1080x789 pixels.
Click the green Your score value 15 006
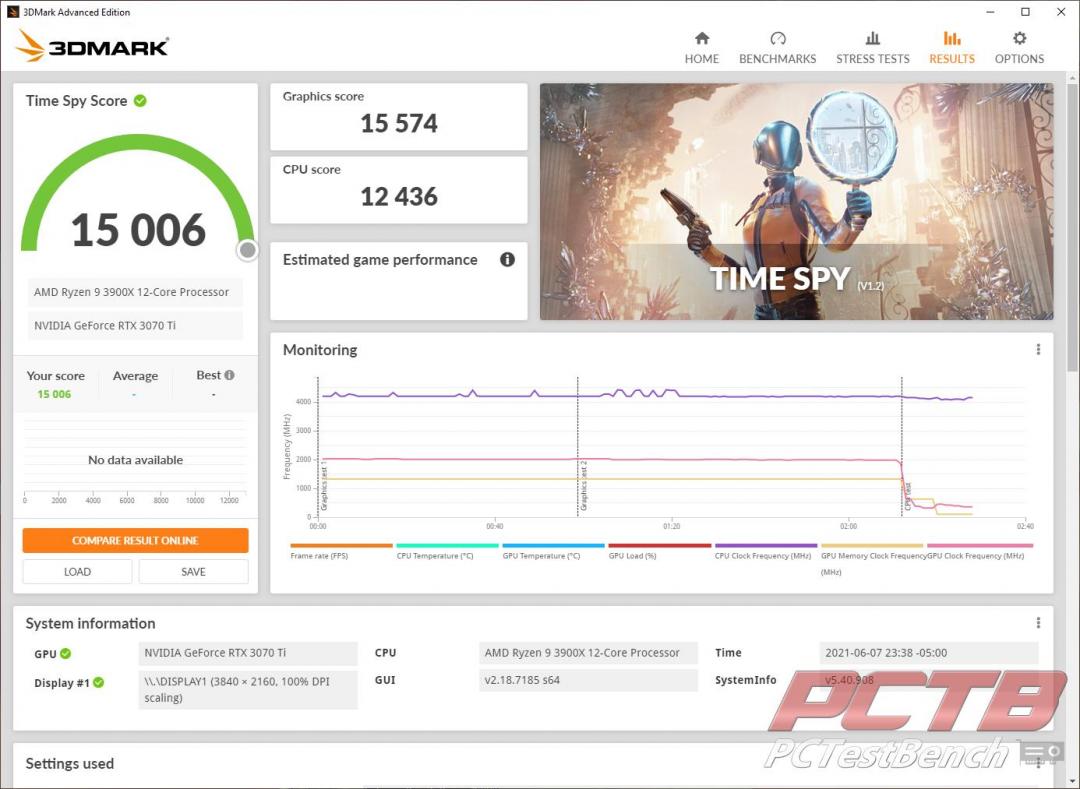(54, 394)
